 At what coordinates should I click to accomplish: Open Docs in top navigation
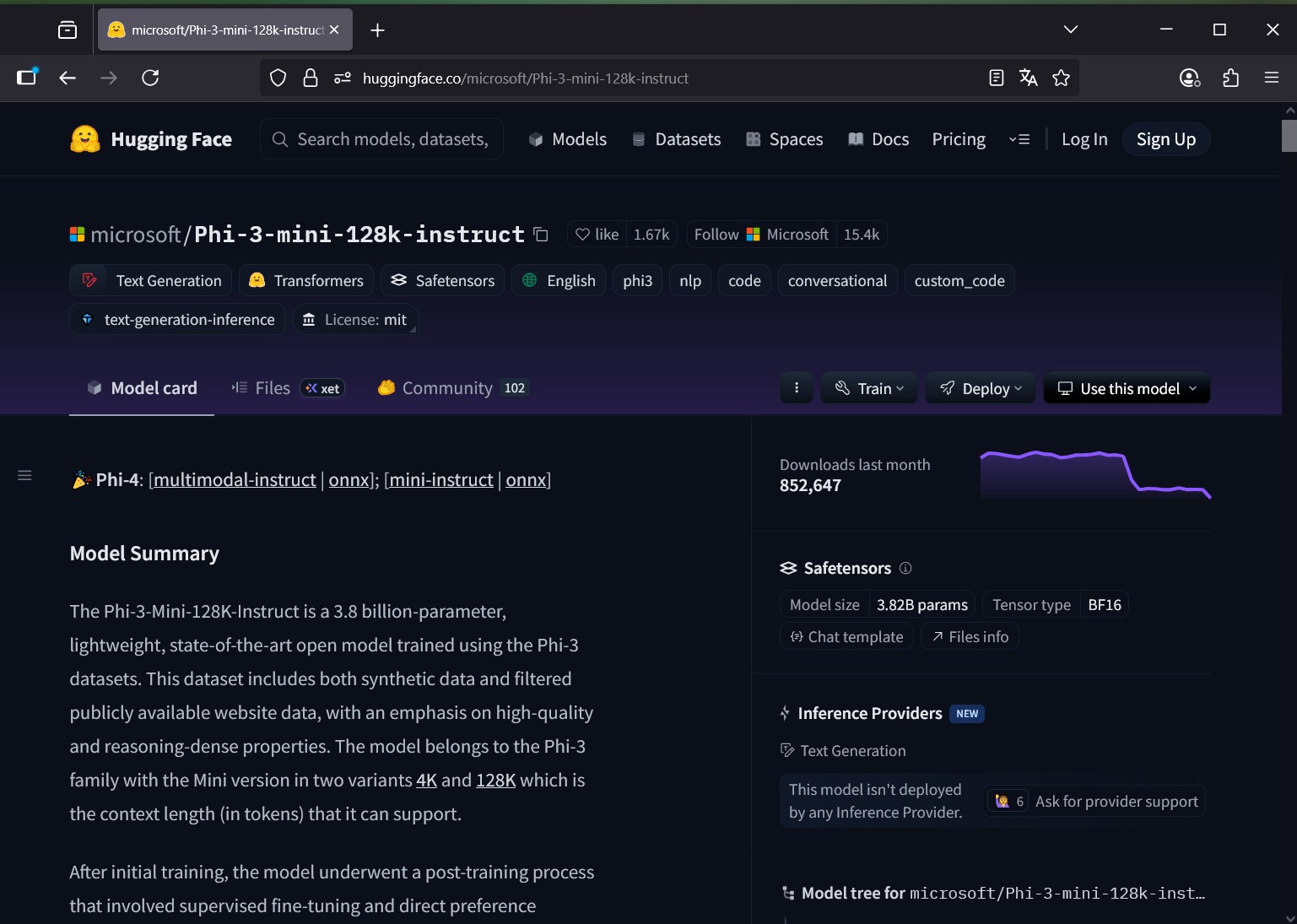[x=878, y=139]
